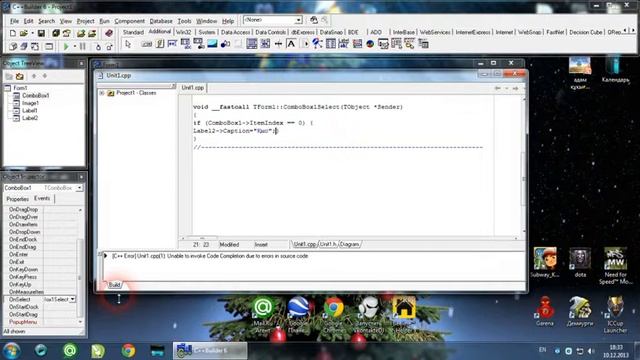The image size is (640, 360).
Task: Switch to Object Inspector Properties tab
Action: (18, 199)
